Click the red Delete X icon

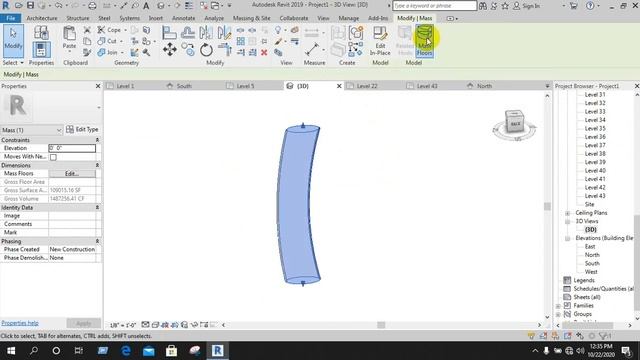[264, 52]
